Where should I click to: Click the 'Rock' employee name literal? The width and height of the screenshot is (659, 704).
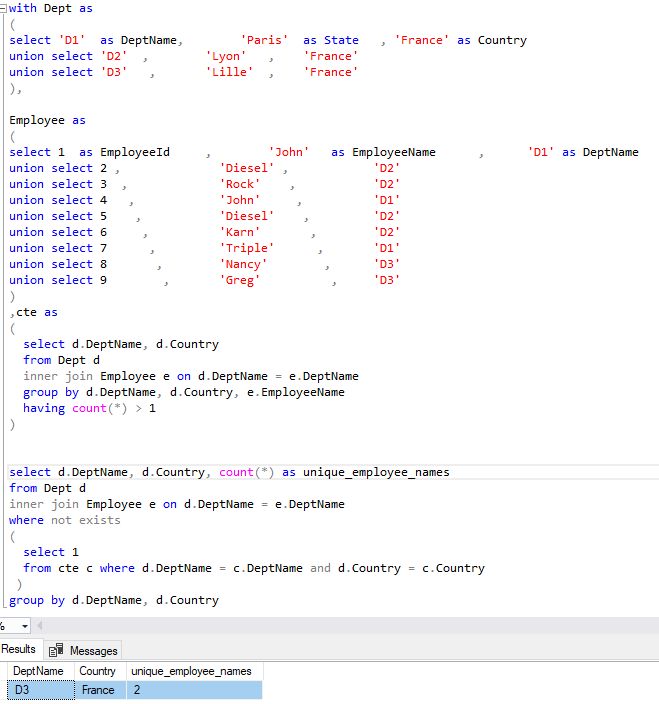tap(240, 184)
